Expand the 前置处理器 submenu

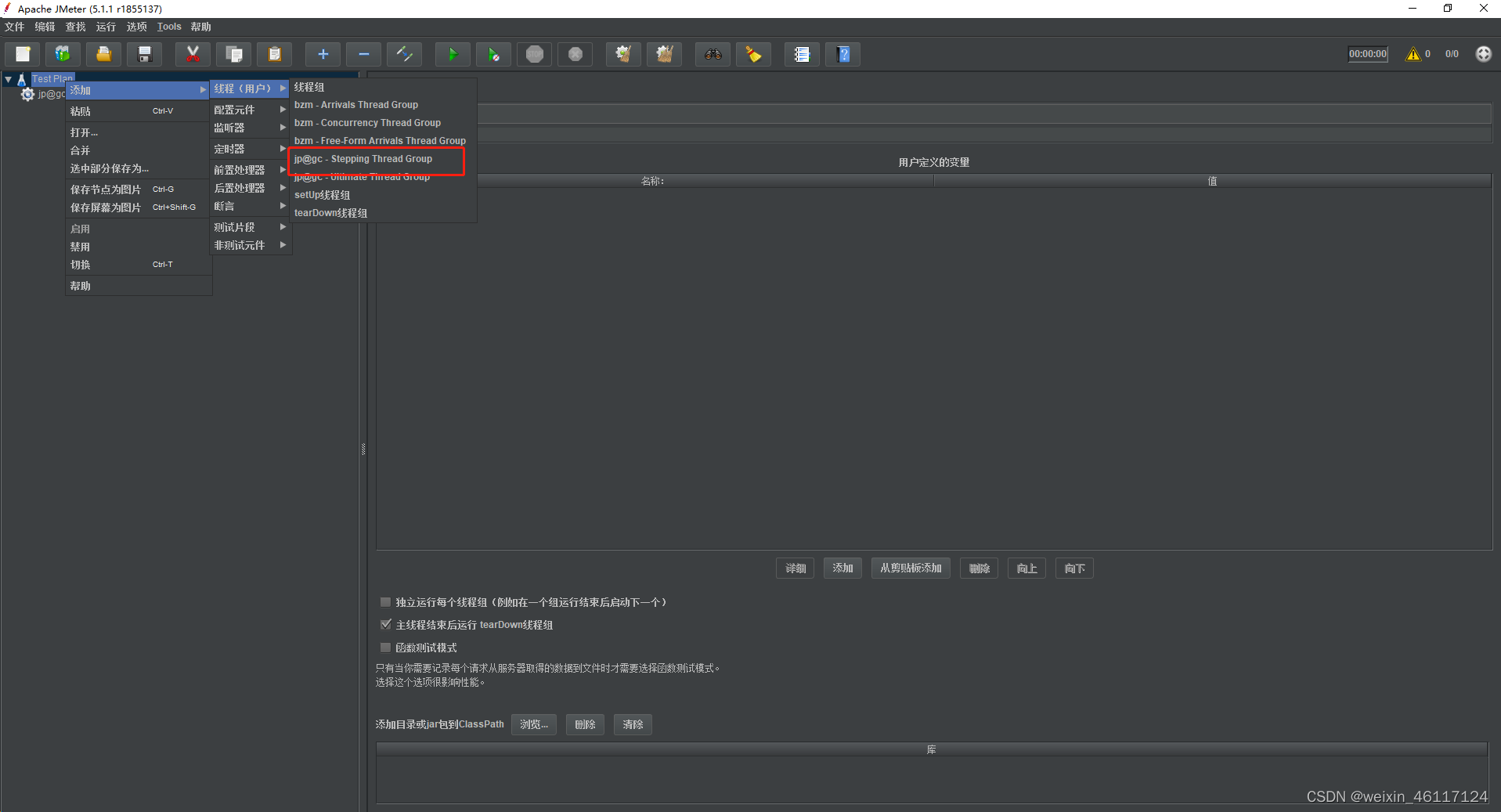pos(250,170)
